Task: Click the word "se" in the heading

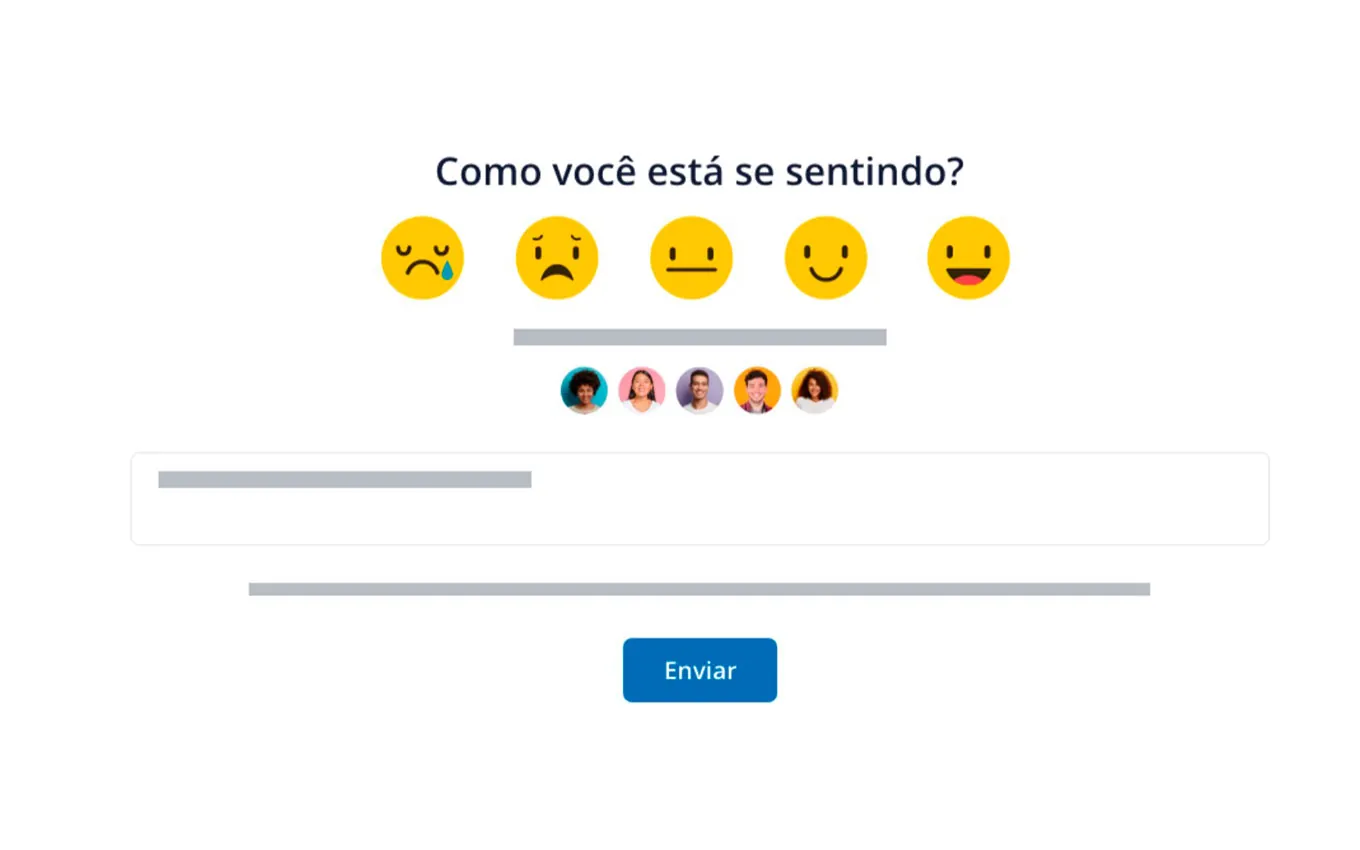Action: click(755, 172)
